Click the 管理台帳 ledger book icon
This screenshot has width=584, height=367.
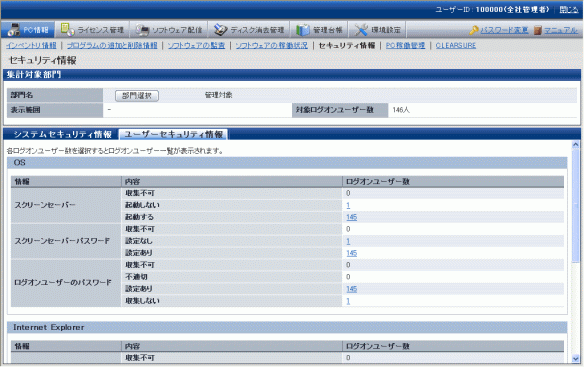[302, 30]
